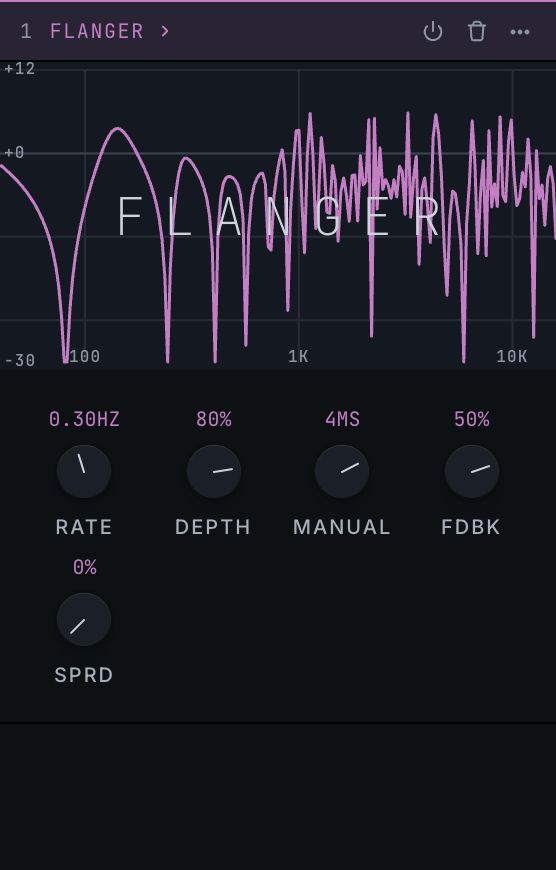Click the DEPTH knob
Screen dimensions: 556x870
click(214, 471)
